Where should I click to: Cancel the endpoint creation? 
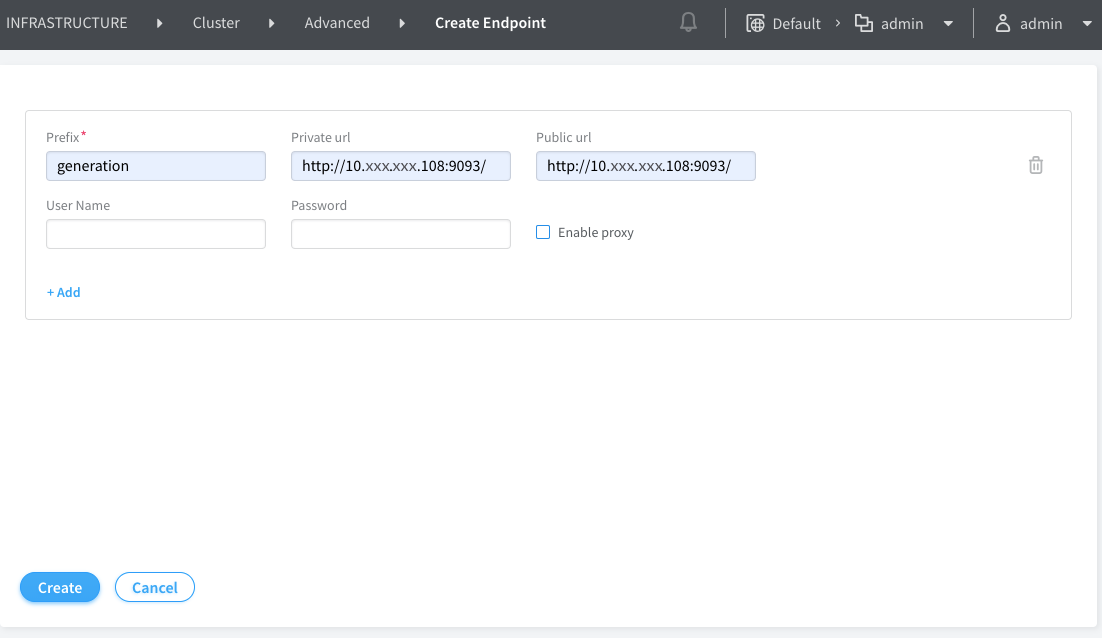(155, 588)
